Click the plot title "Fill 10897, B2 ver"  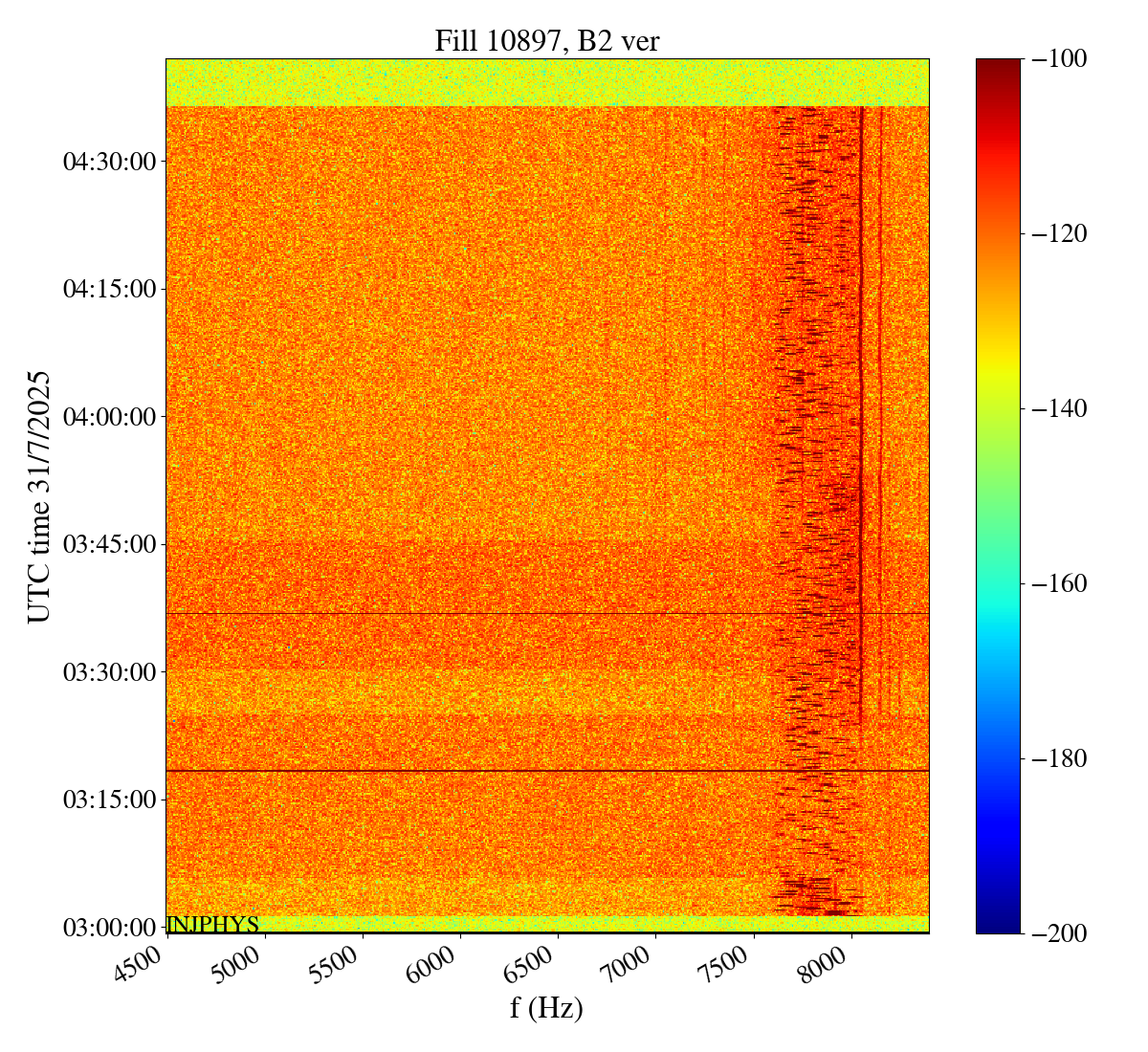(546, 41)
